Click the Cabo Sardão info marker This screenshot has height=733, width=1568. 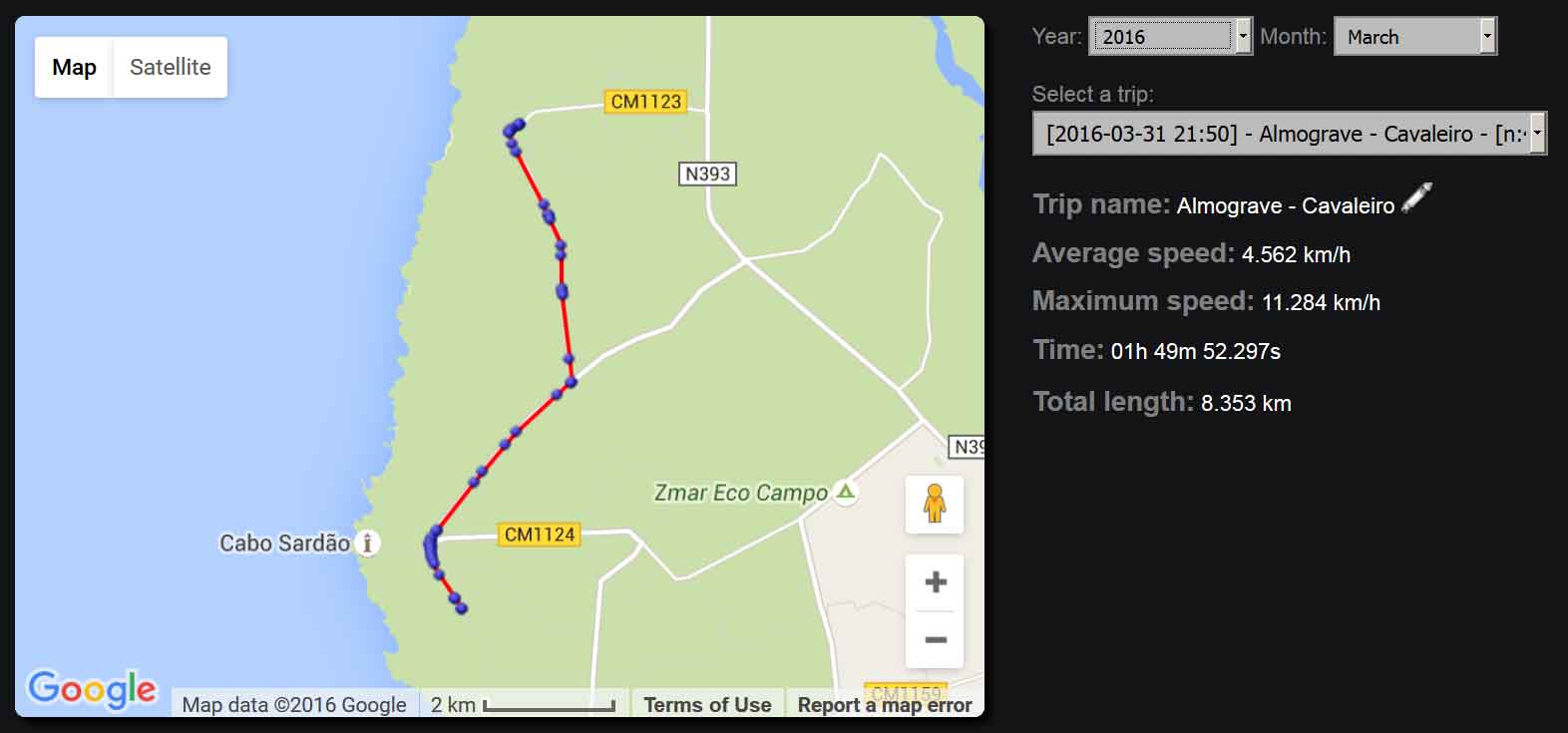pyautogui.click(x=368, y=544)
